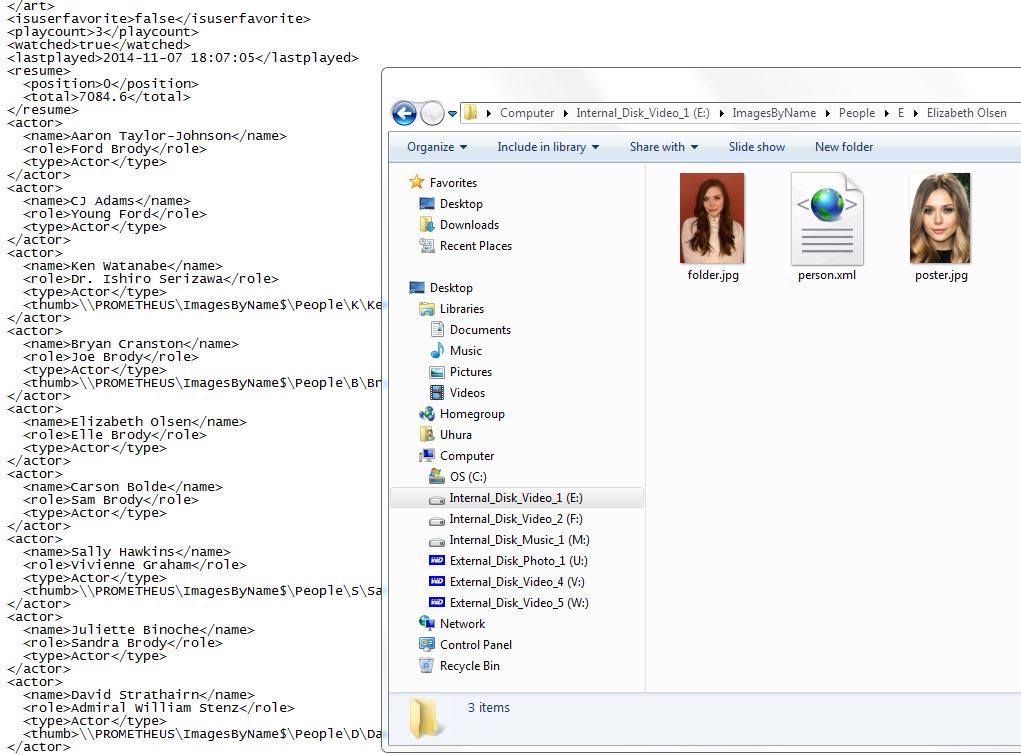Screen dimensions: 1021x755
Task: Open the Organize dropdown menu
Action: pos(434,146)
